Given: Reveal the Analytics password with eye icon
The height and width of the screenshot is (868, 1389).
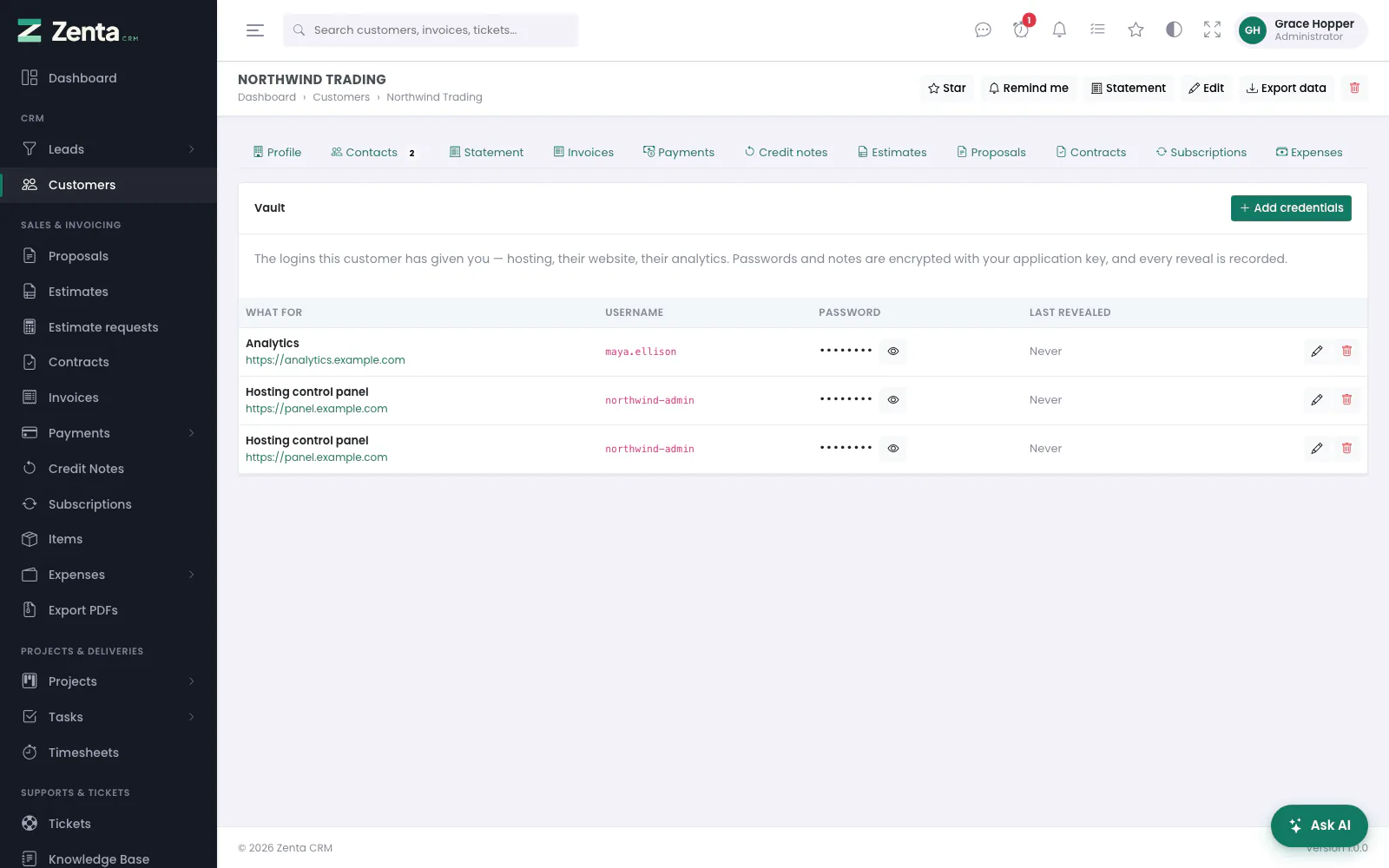Looking at the screenshot, I should 893,352.
